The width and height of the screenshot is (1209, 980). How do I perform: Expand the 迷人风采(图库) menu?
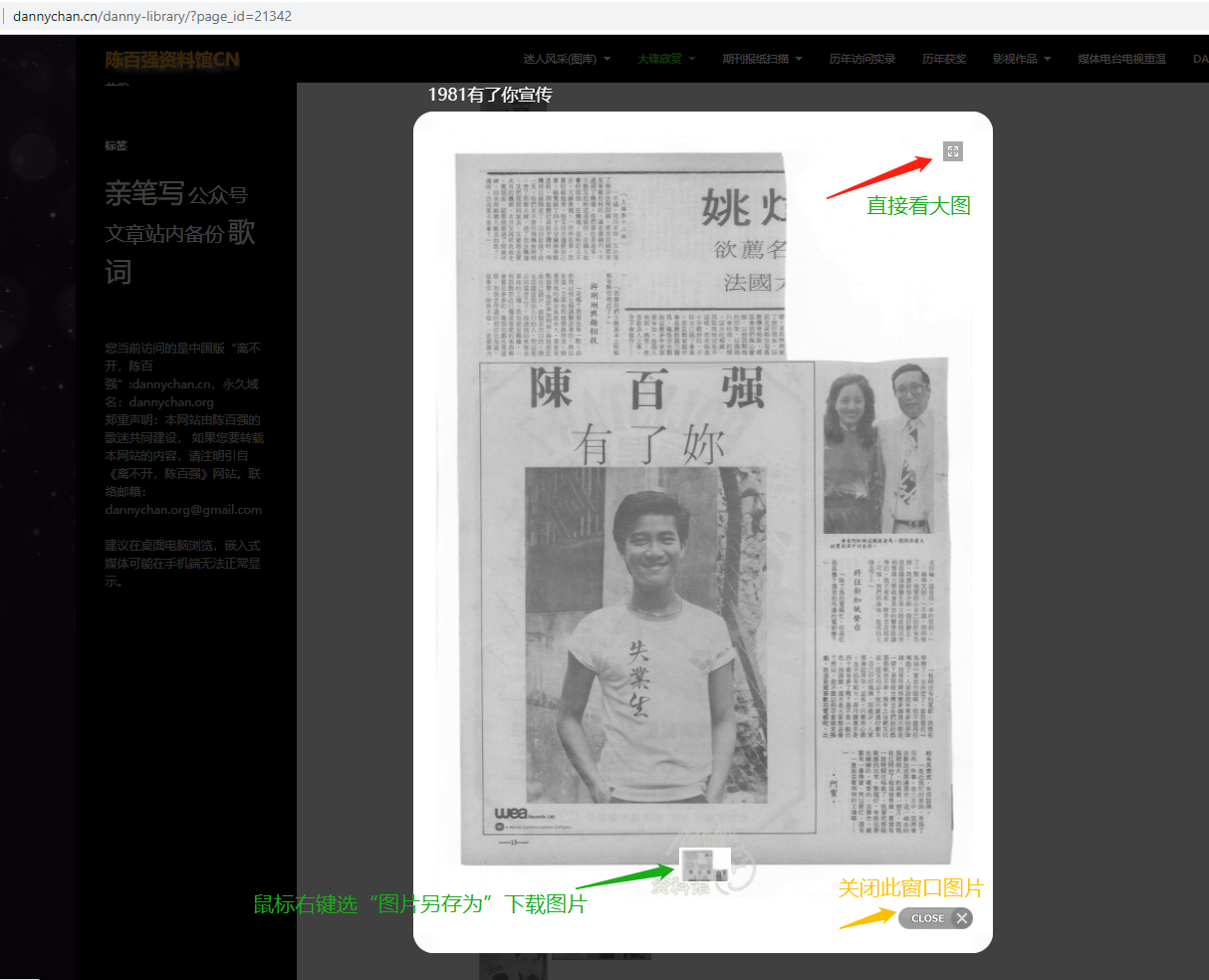pos(568,59)
